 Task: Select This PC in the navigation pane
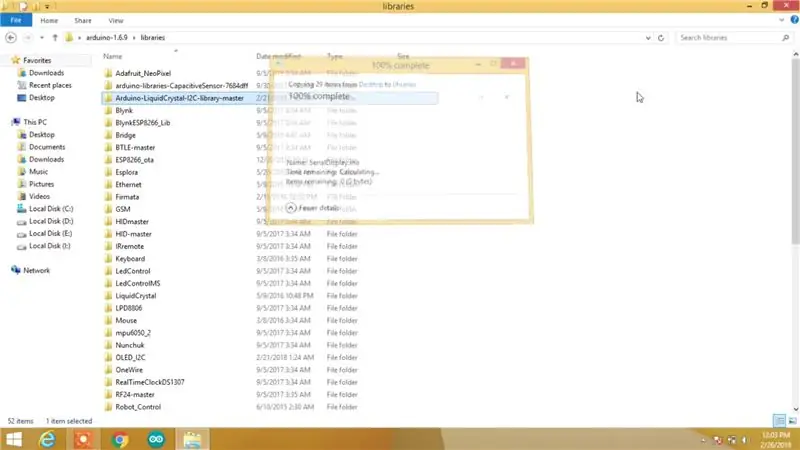[35, 122]
